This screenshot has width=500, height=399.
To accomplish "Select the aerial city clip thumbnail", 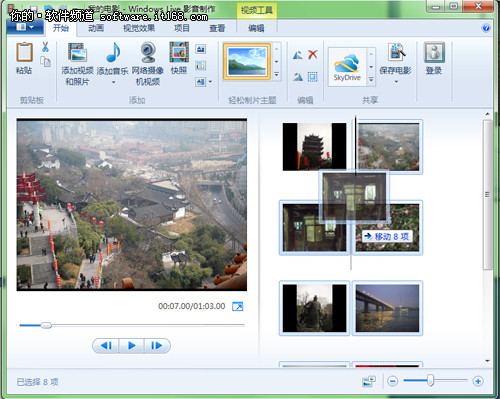I will pos(389,147).
